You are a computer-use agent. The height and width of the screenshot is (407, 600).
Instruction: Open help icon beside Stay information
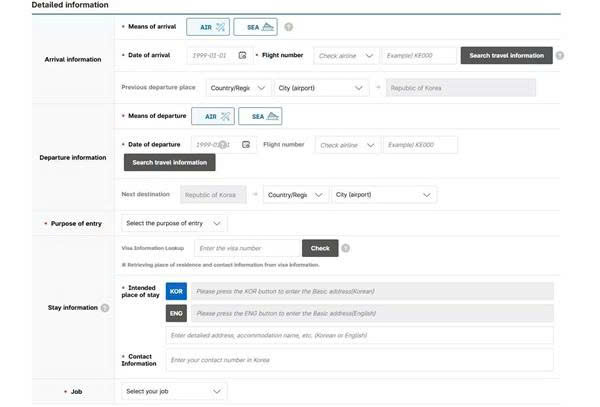pyautogui.click(x=105, y=308)
